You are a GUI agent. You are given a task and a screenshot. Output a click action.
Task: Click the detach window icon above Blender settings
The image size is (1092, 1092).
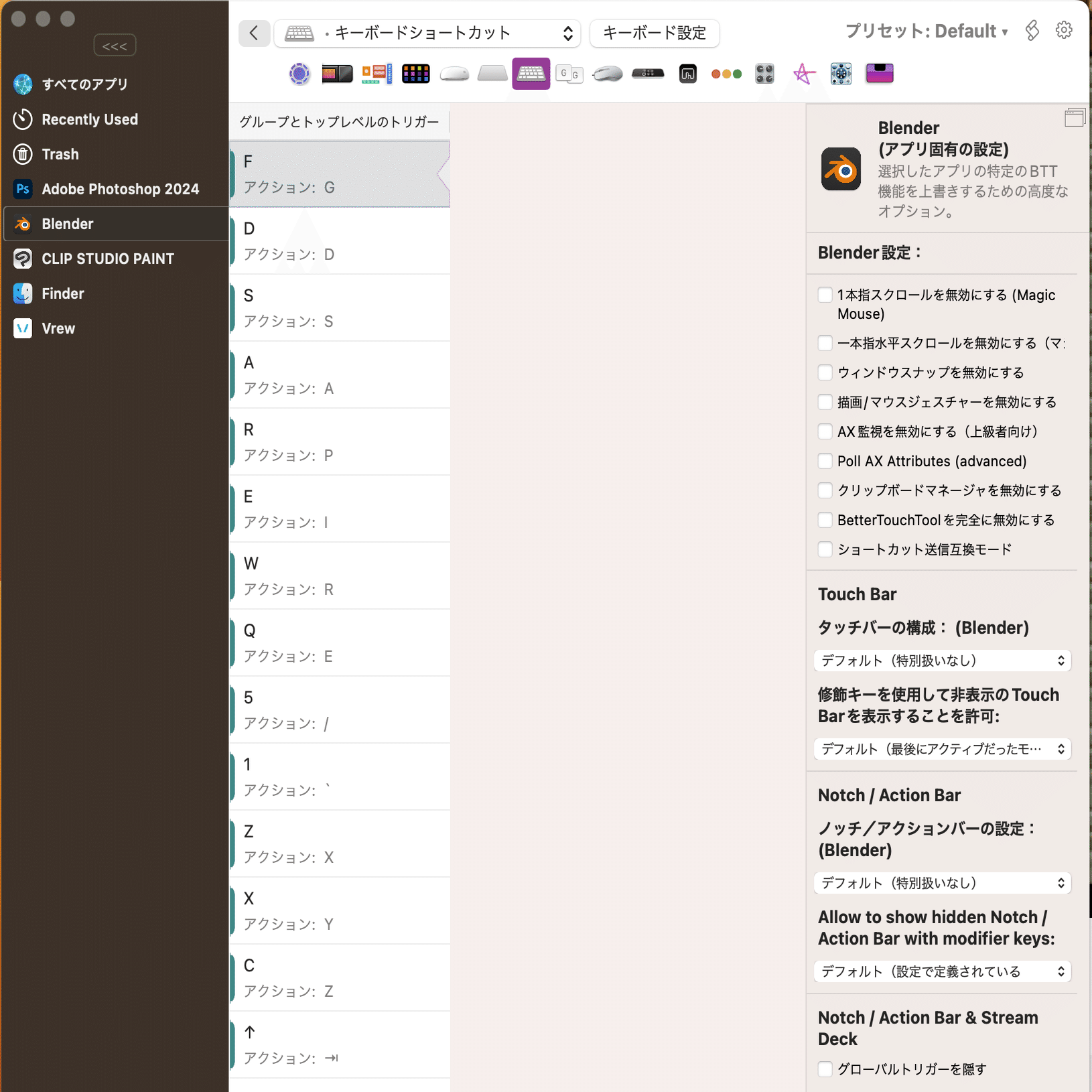click(x=1075, y=118)
